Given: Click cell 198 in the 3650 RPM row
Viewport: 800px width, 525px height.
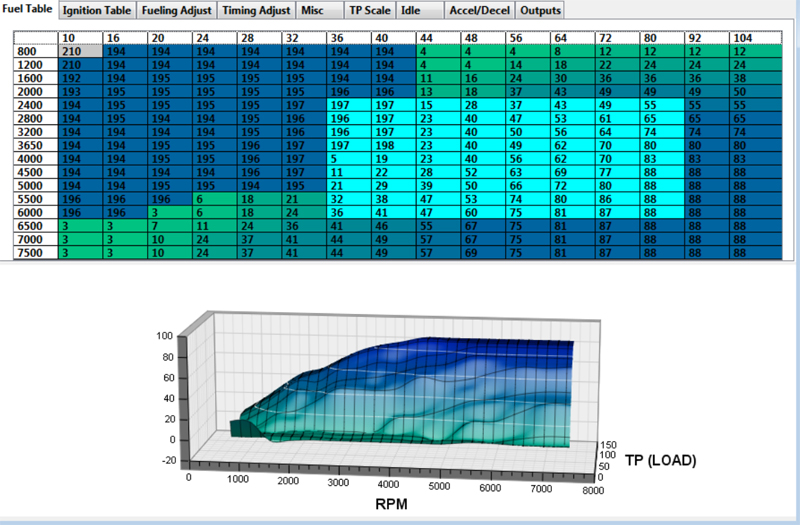Looking at the screenshot, I should [x=385, y=144].
